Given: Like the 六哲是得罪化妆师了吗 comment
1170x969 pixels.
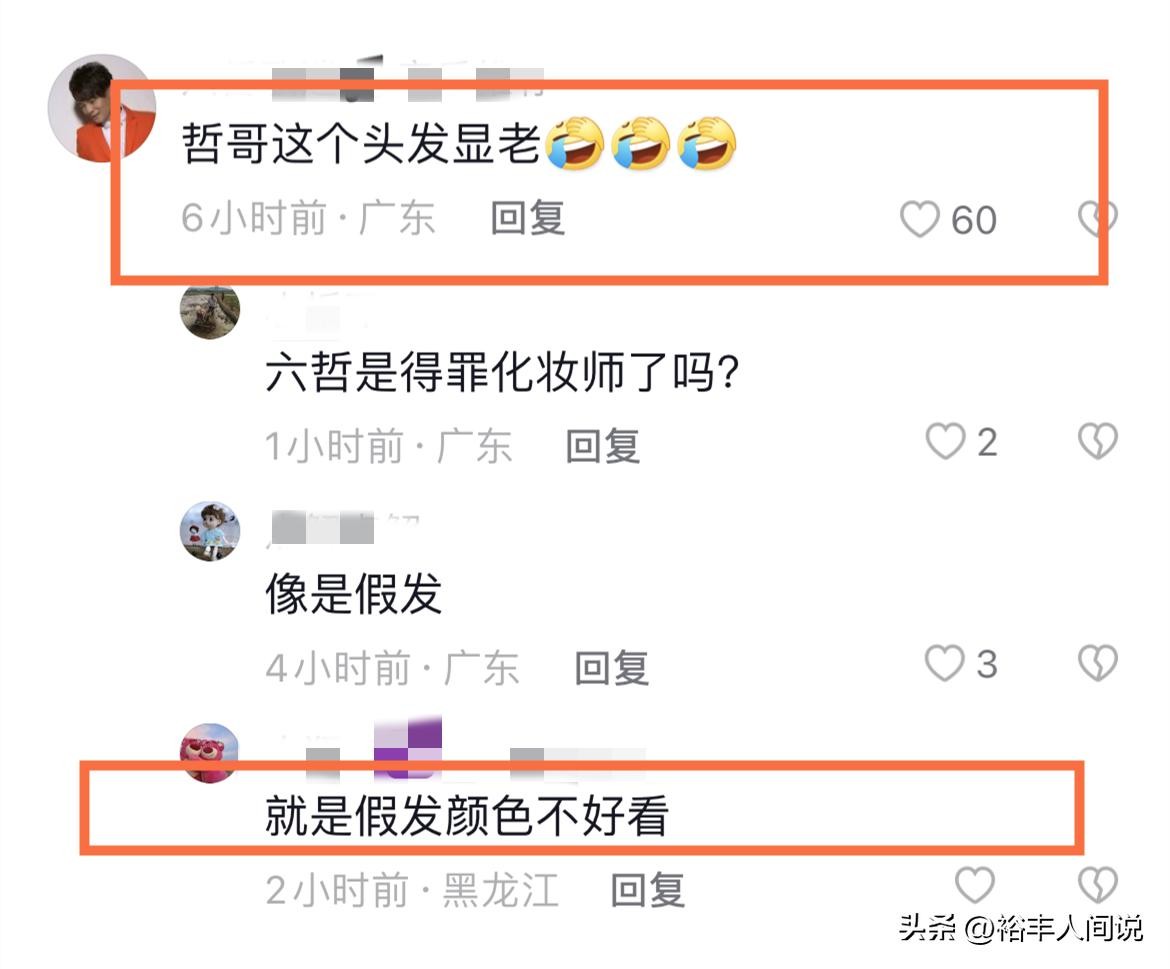Looking at the screenshot, I should (x=945, y=441).
